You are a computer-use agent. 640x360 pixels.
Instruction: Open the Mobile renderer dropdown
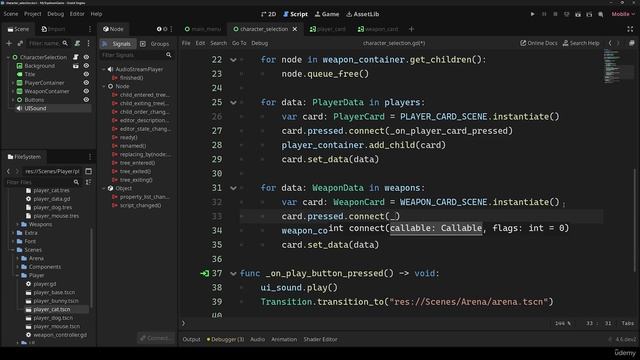pos(623,14)
